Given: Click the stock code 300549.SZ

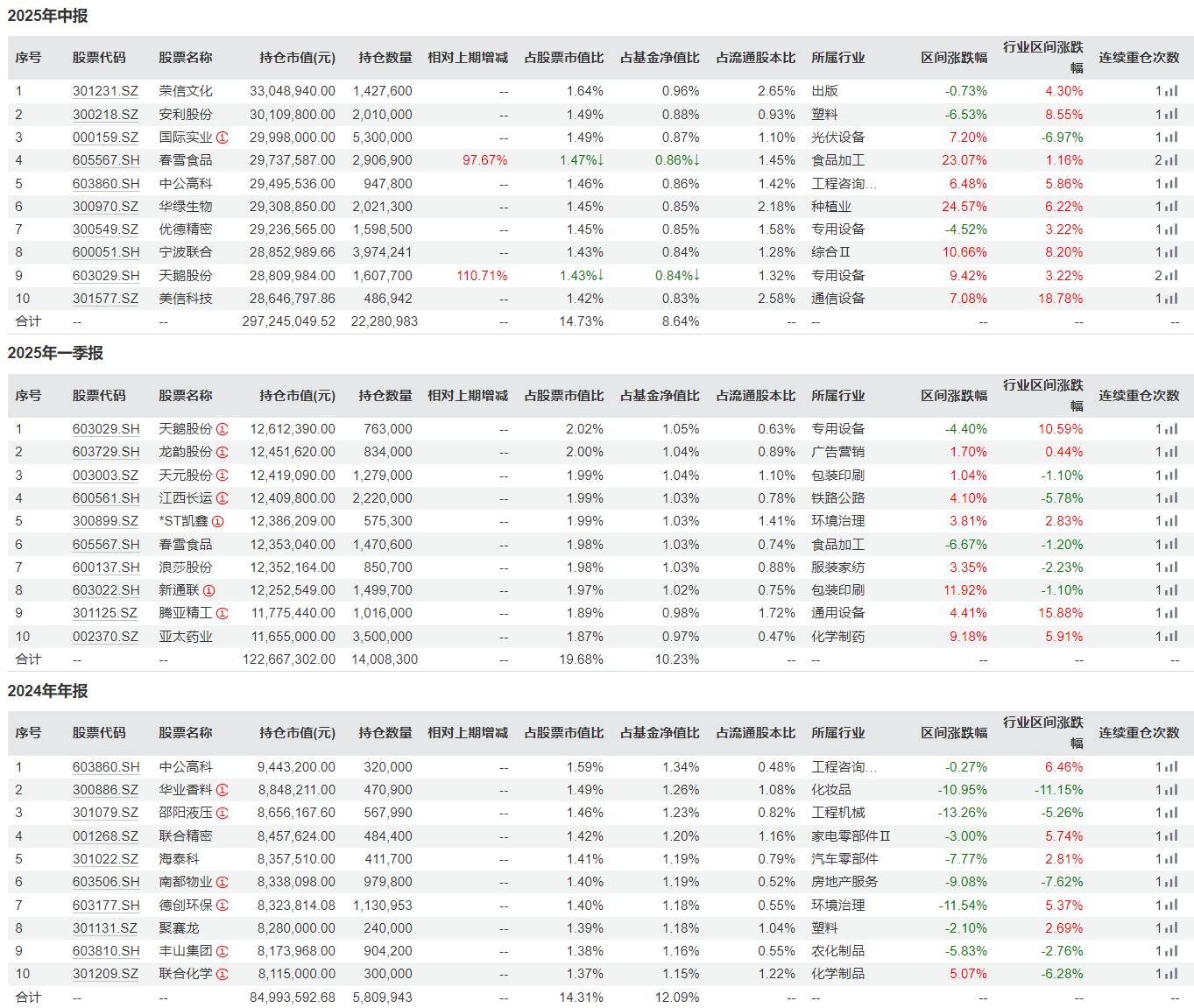Looking at the screenshot, I should click(105, 229).
